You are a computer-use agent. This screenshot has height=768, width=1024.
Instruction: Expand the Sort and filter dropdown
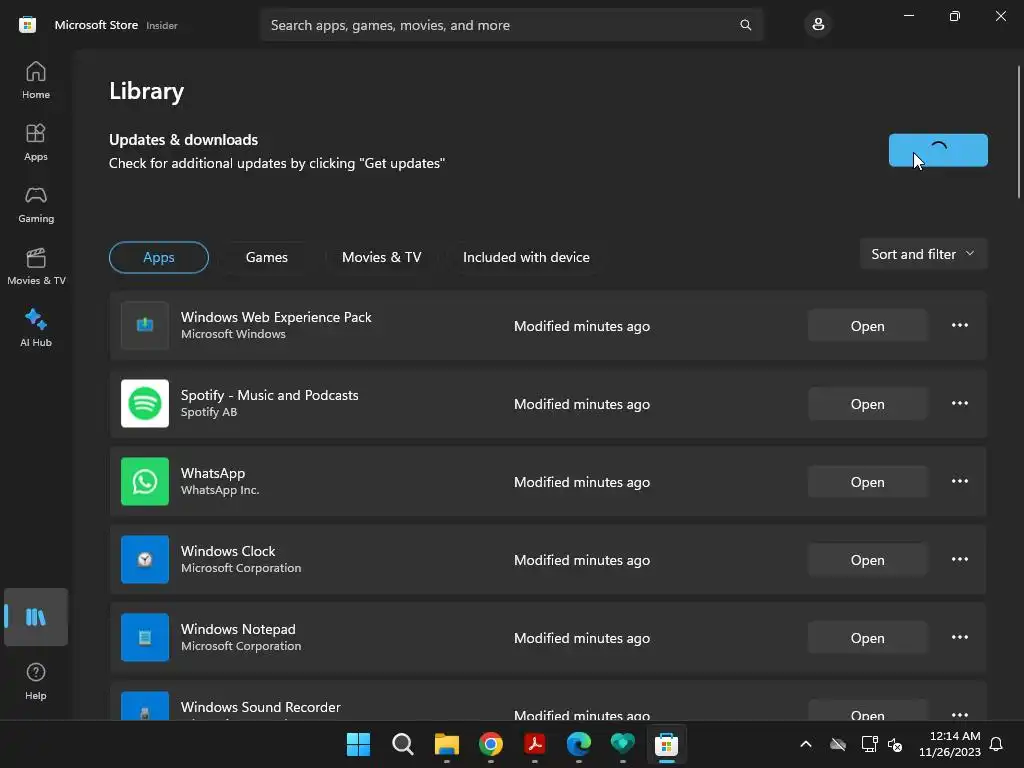[x=923, y=254]
